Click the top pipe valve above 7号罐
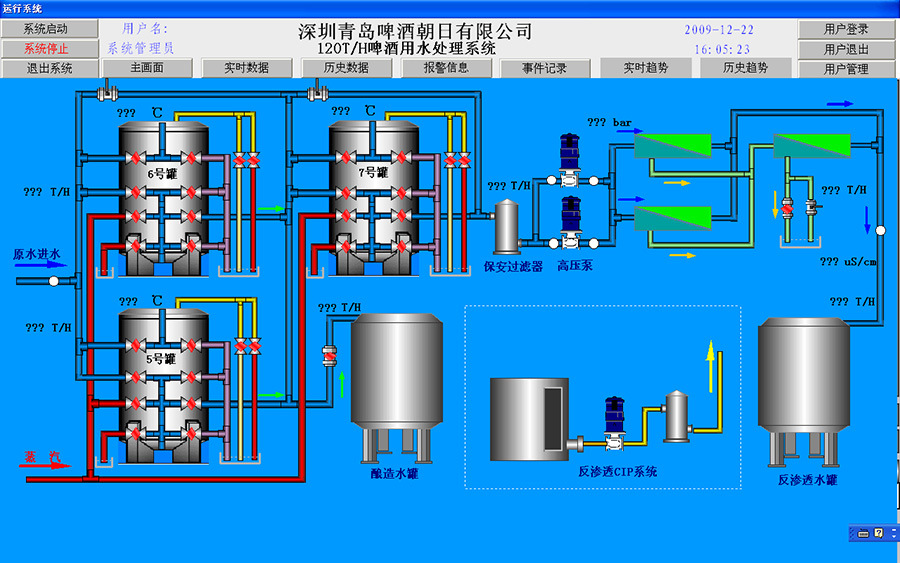 pyautogui.click(x=317, y=92)
